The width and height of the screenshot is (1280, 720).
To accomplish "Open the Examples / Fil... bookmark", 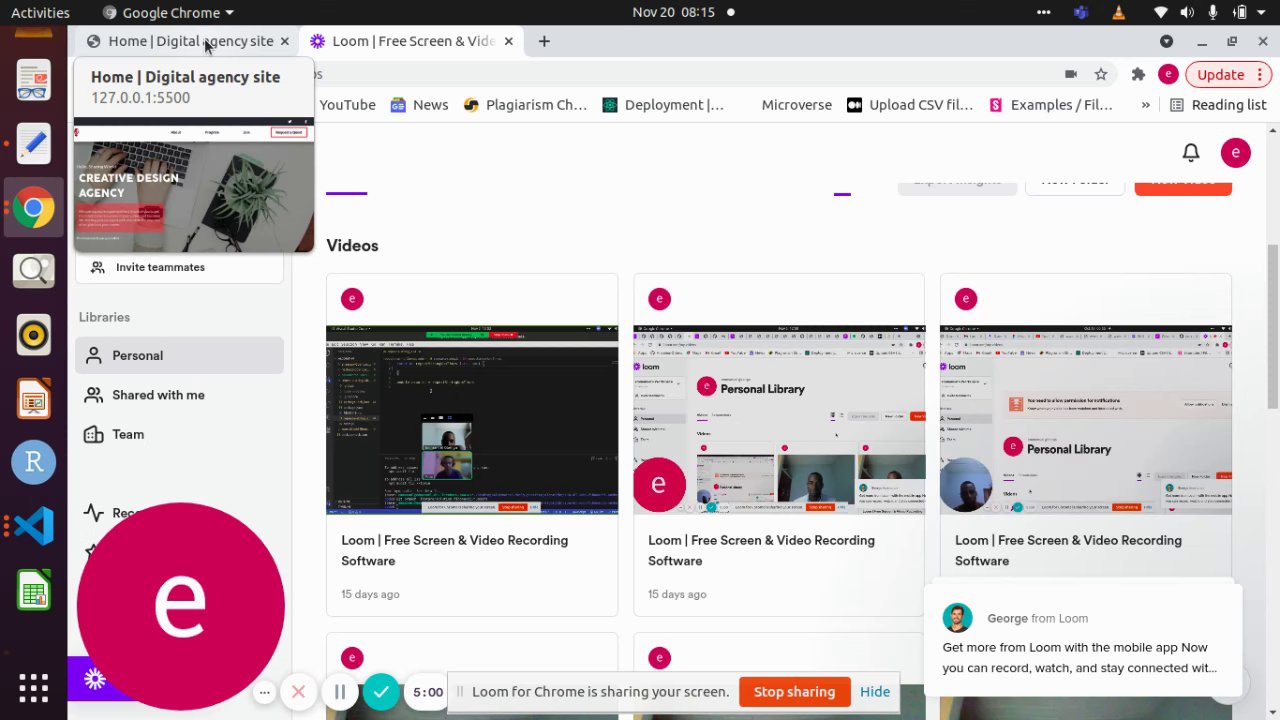I will pyautogui.click(x=1050, y=105).
